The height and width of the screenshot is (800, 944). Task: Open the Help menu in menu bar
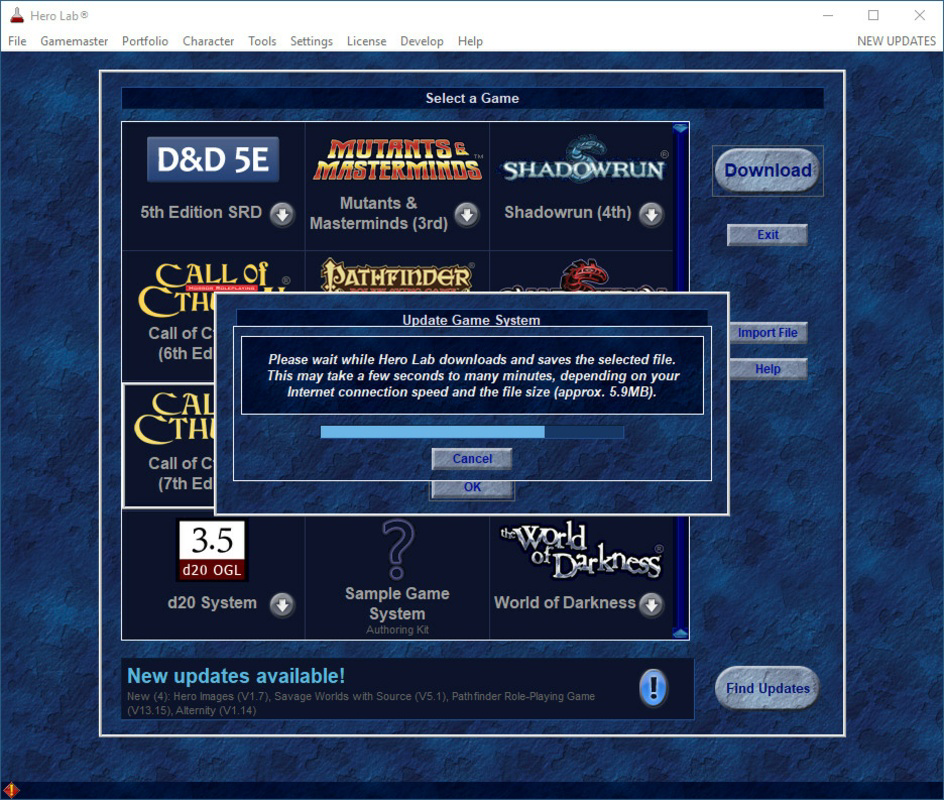coord(470,41)
